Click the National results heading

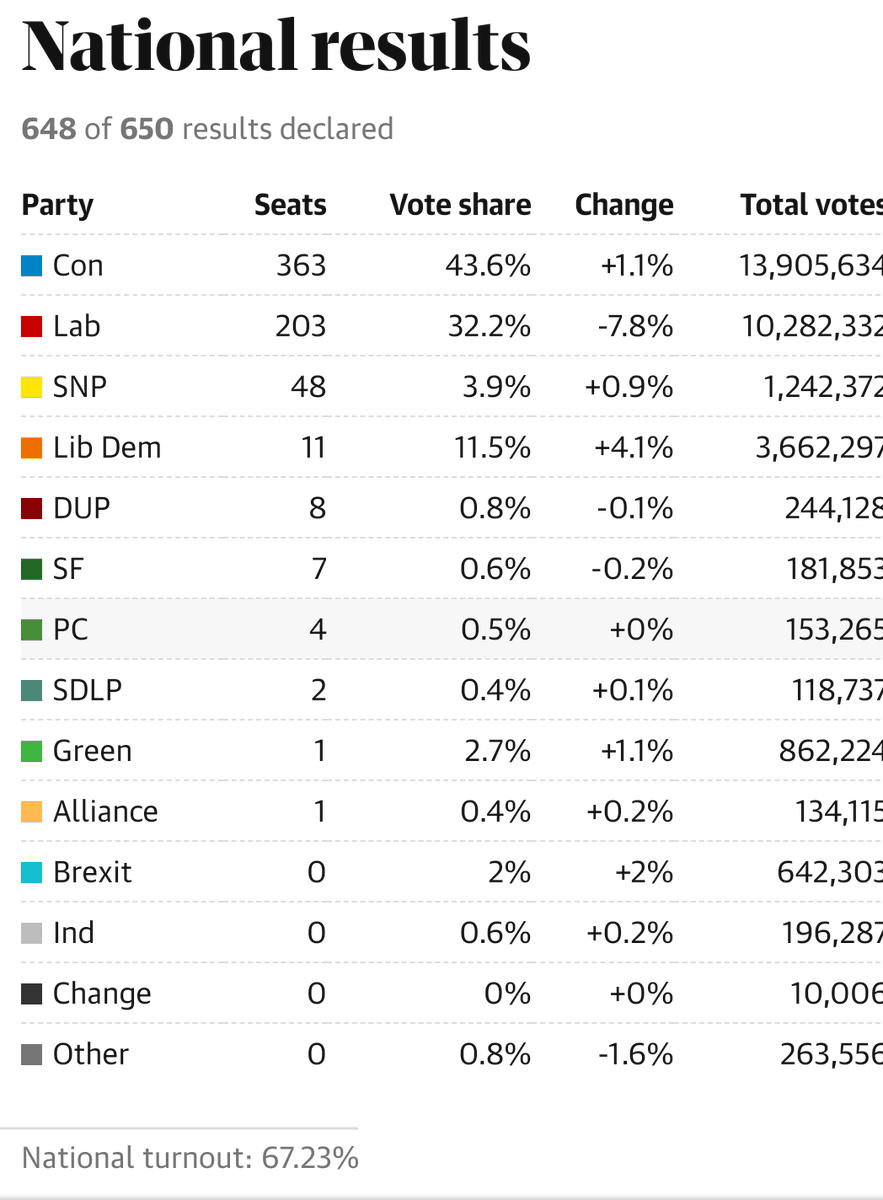click(x=275, y=45)
